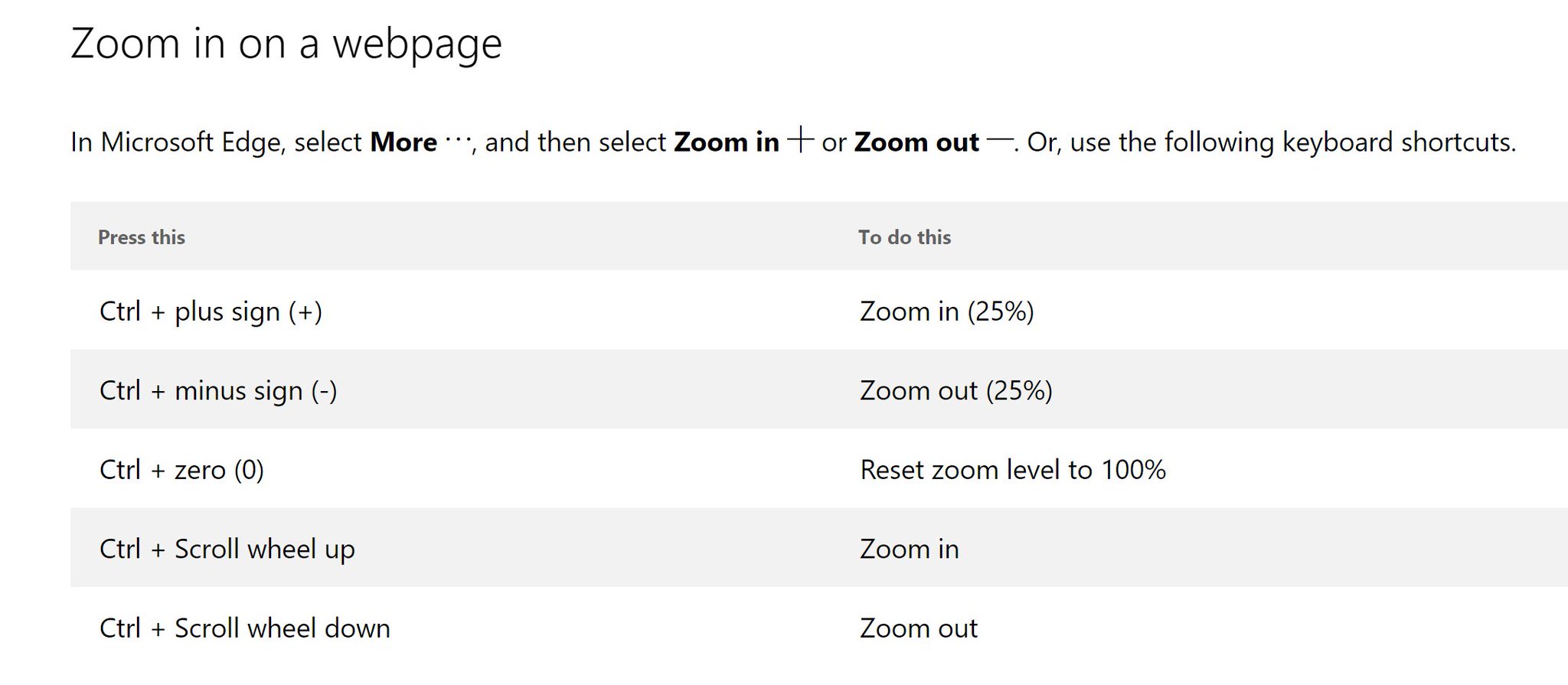The image size is (1568, 685).
Task: Click the 'Press this' column header
Action: pyautogui.click(x=142, y=237)
